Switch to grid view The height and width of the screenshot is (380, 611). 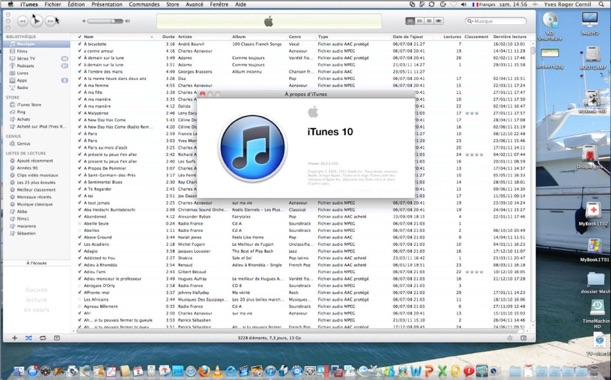tap(429, 21)
